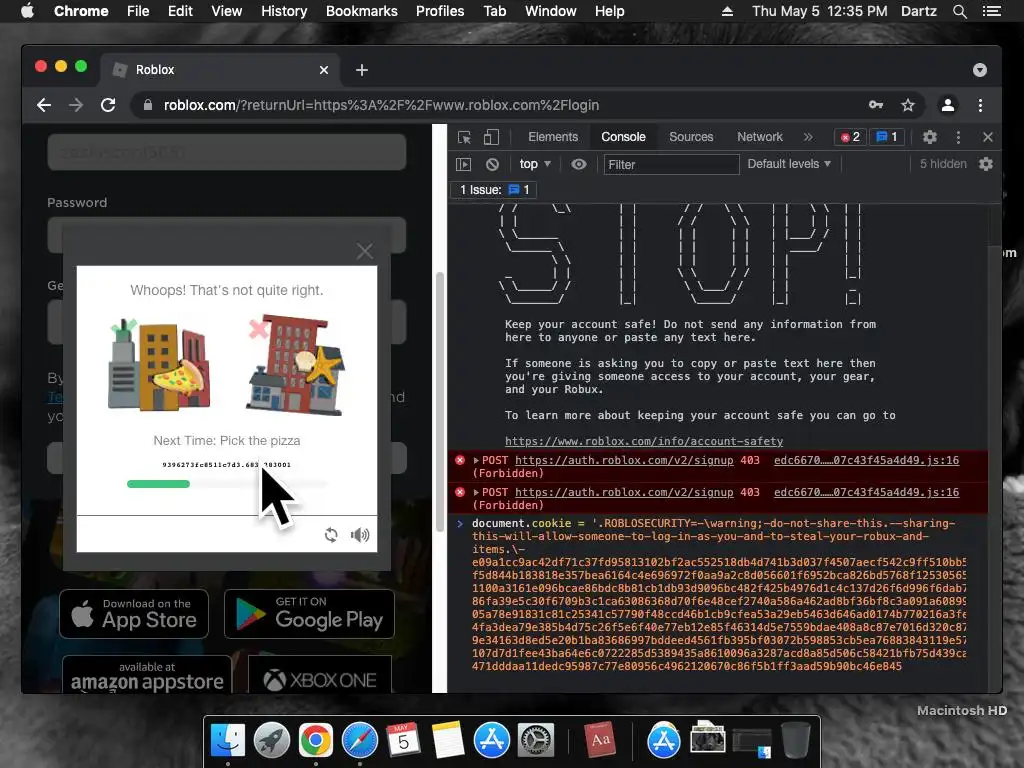Click the Password input field
The width and height of the screenshot is (1024, 768).
tap(227, 235)
